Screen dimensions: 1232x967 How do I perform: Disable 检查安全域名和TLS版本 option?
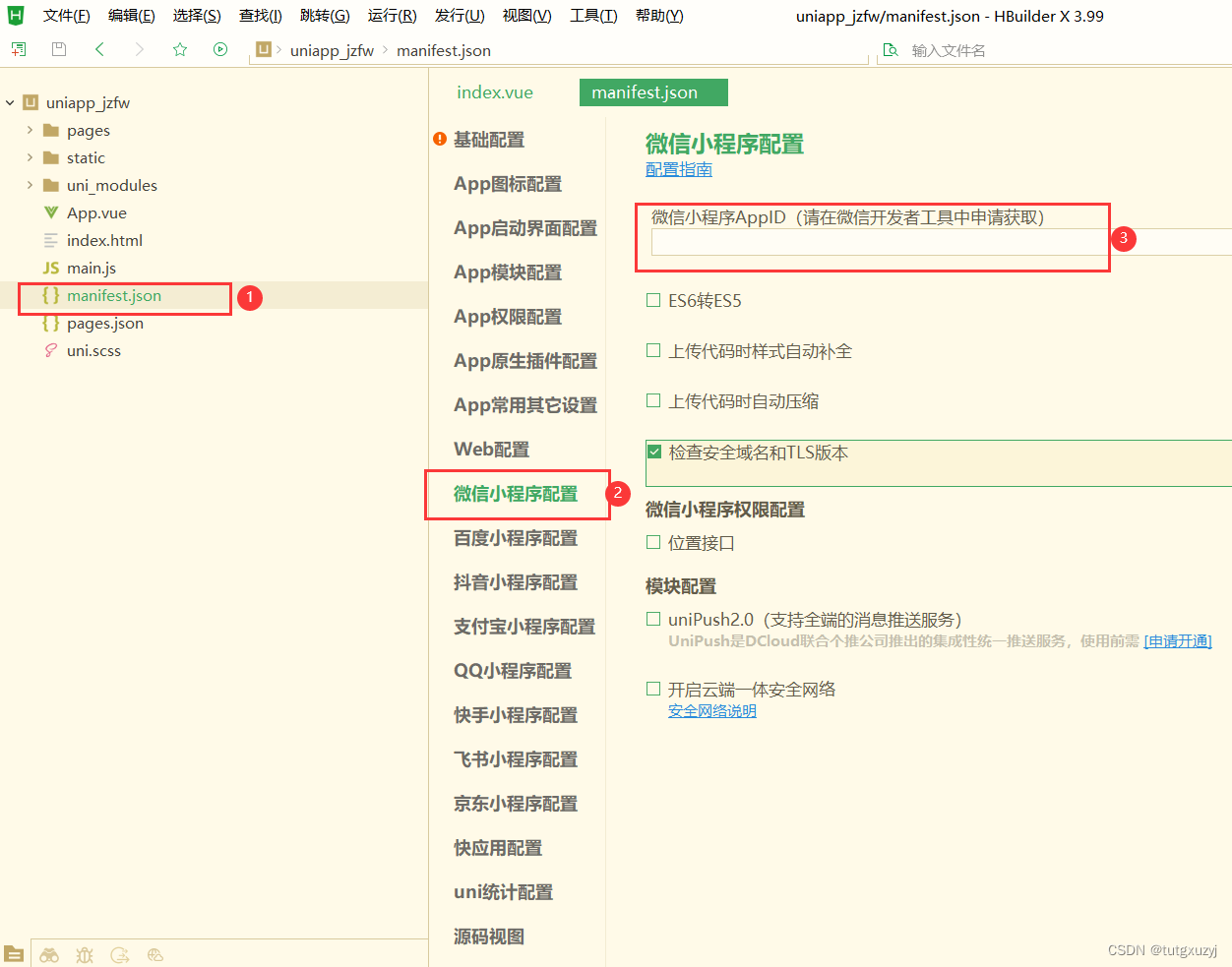point(653,451)
